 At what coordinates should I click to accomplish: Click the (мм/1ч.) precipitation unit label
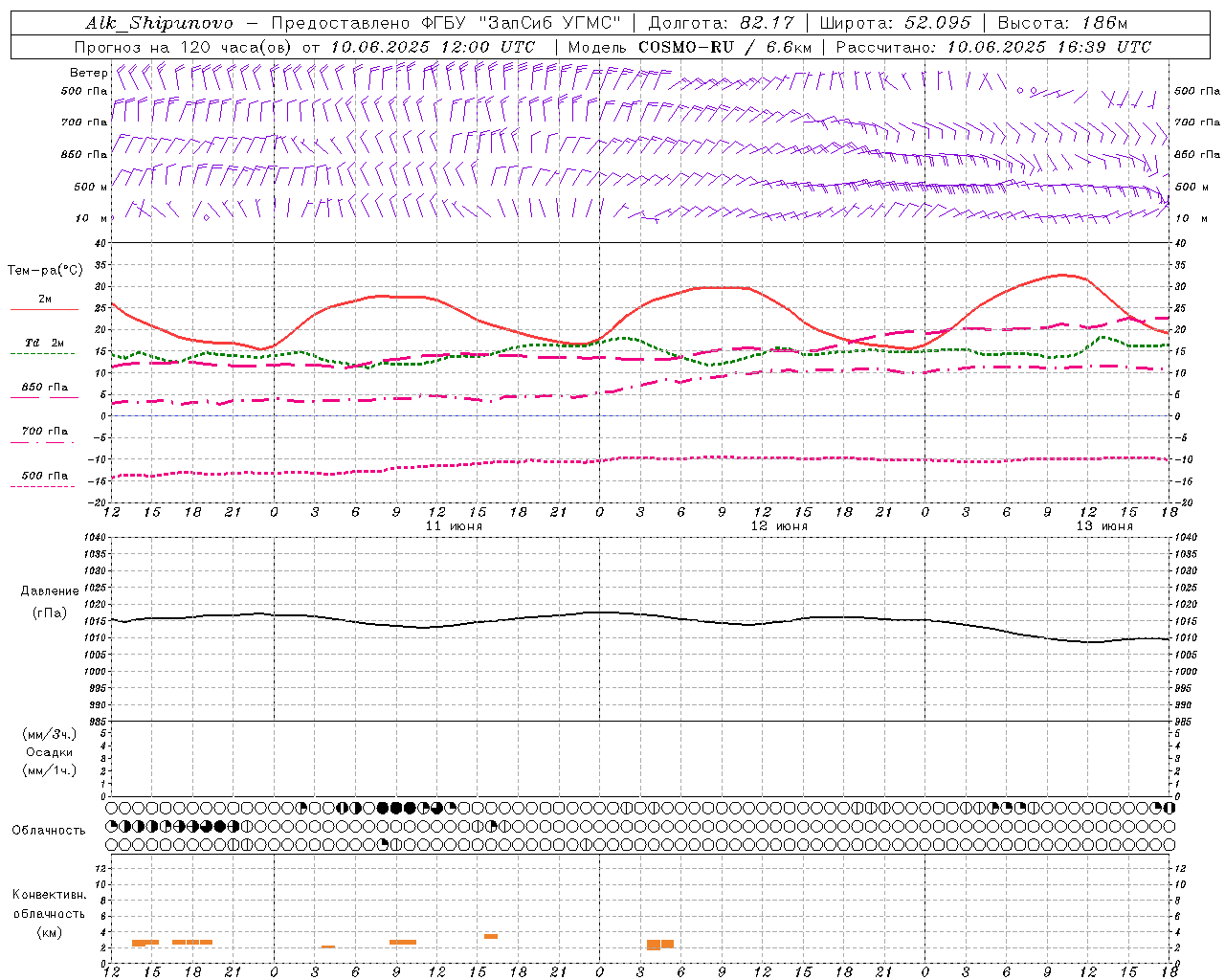50,770
